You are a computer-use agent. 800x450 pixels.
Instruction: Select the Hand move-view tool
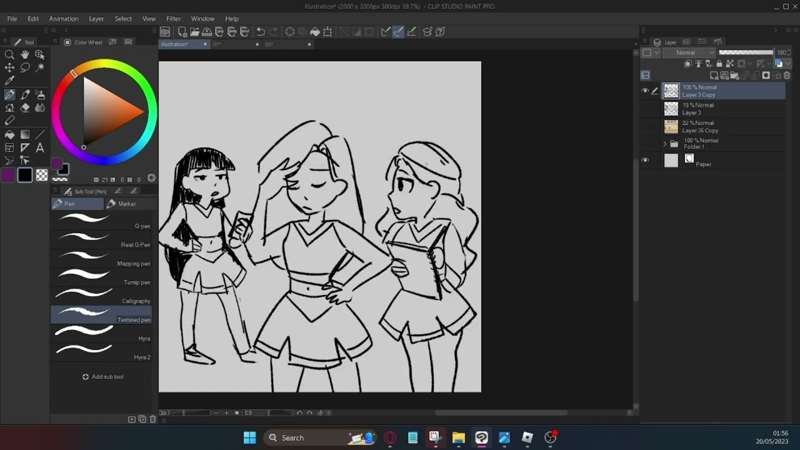pos(24,55)
